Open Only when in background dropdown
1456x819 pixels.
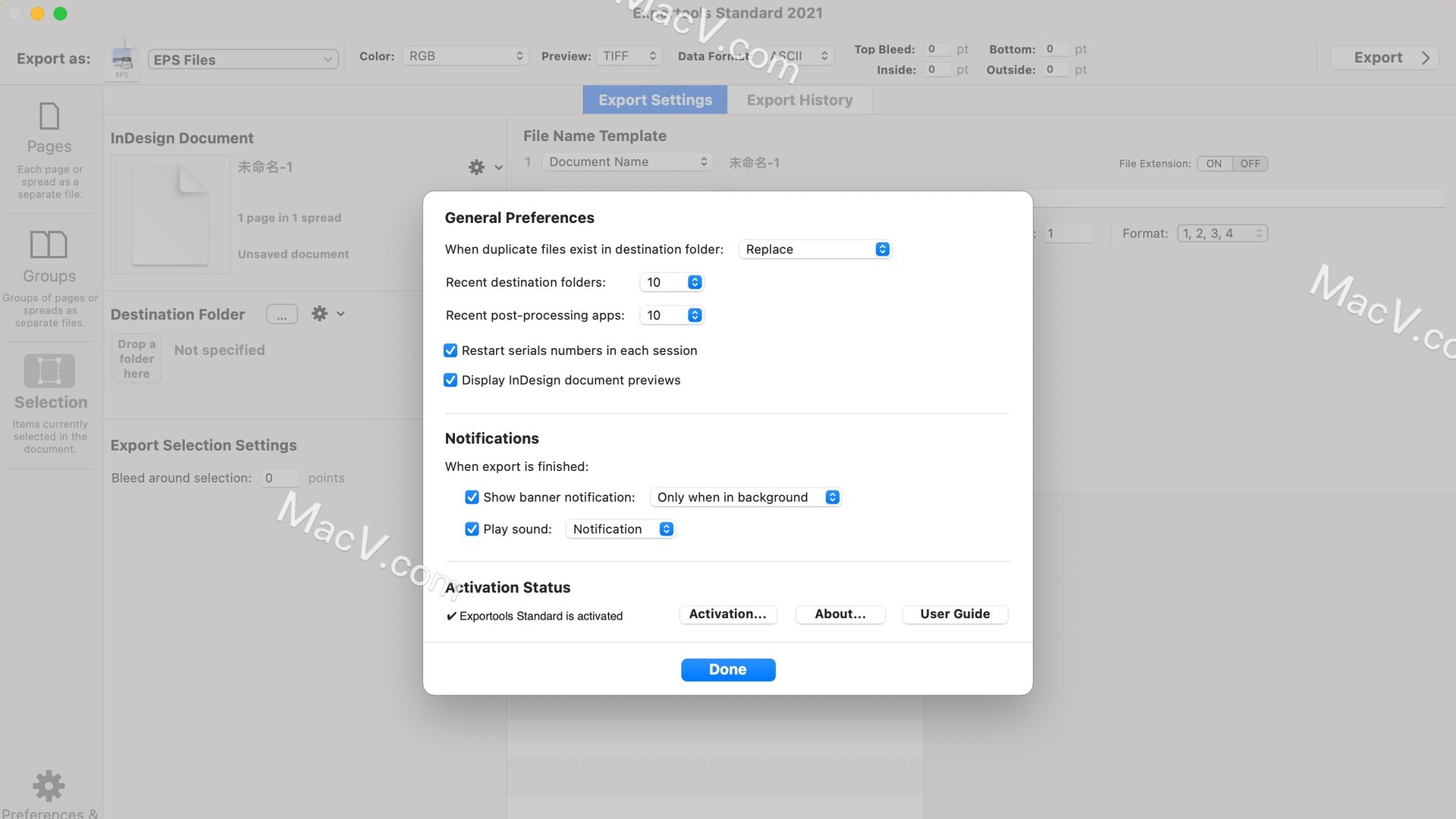[745, 497]
